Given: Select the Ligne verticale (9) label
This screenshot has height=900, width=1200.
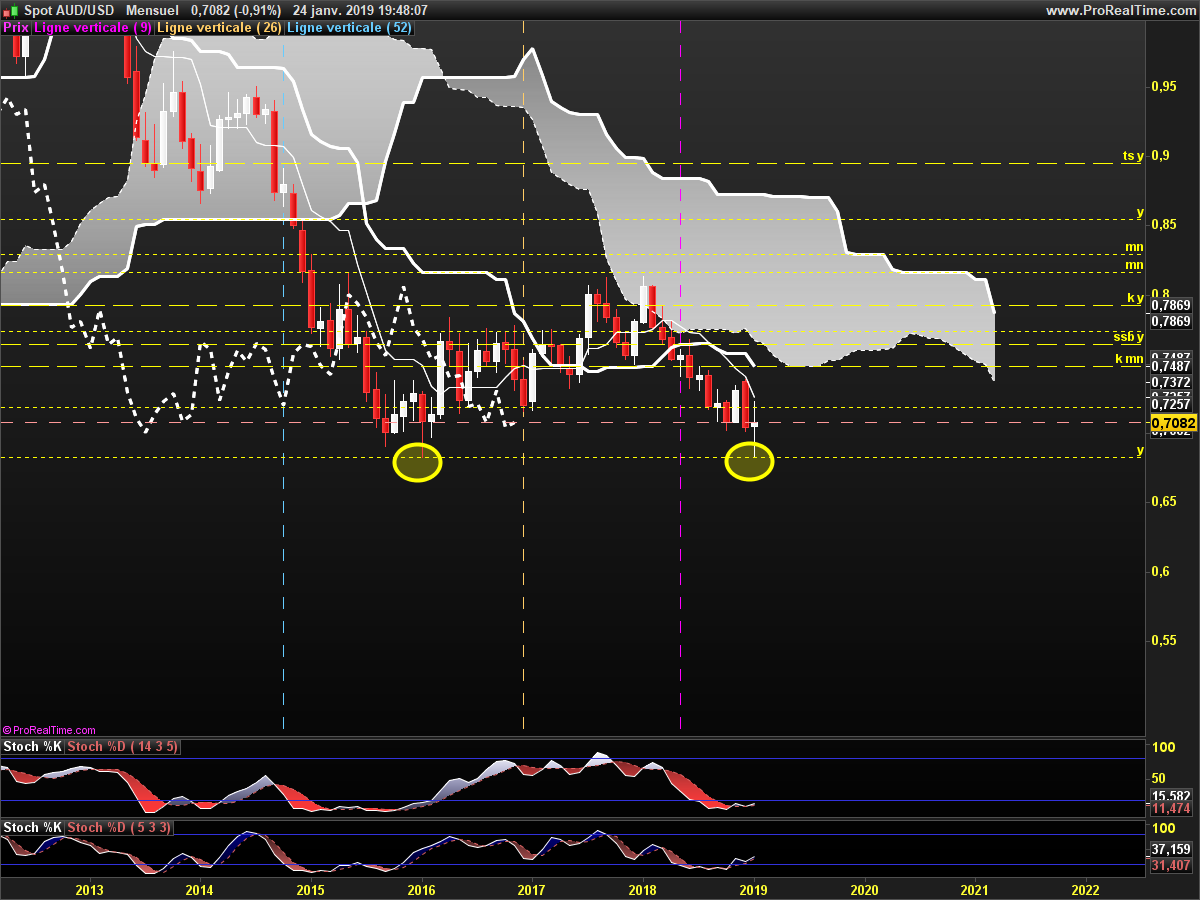Looking at the screenshot, I should coord(93,28).
